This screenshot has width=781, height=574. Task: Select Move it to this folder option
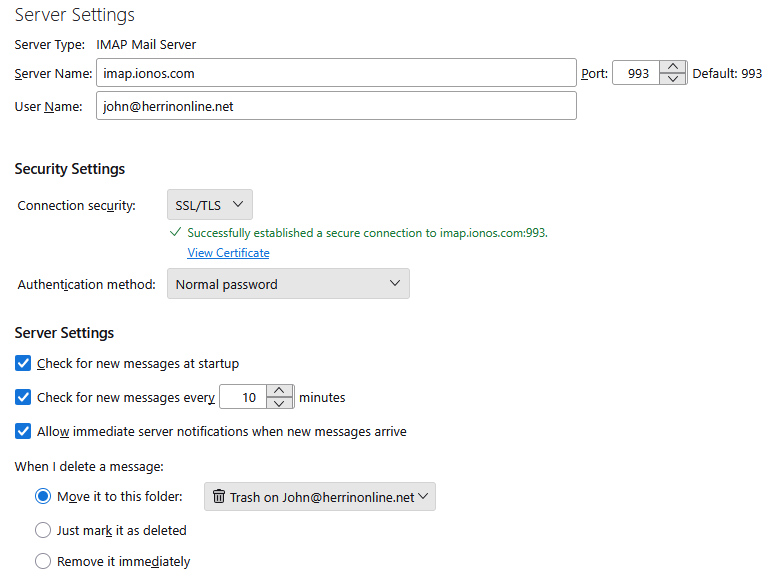[43, 497]
